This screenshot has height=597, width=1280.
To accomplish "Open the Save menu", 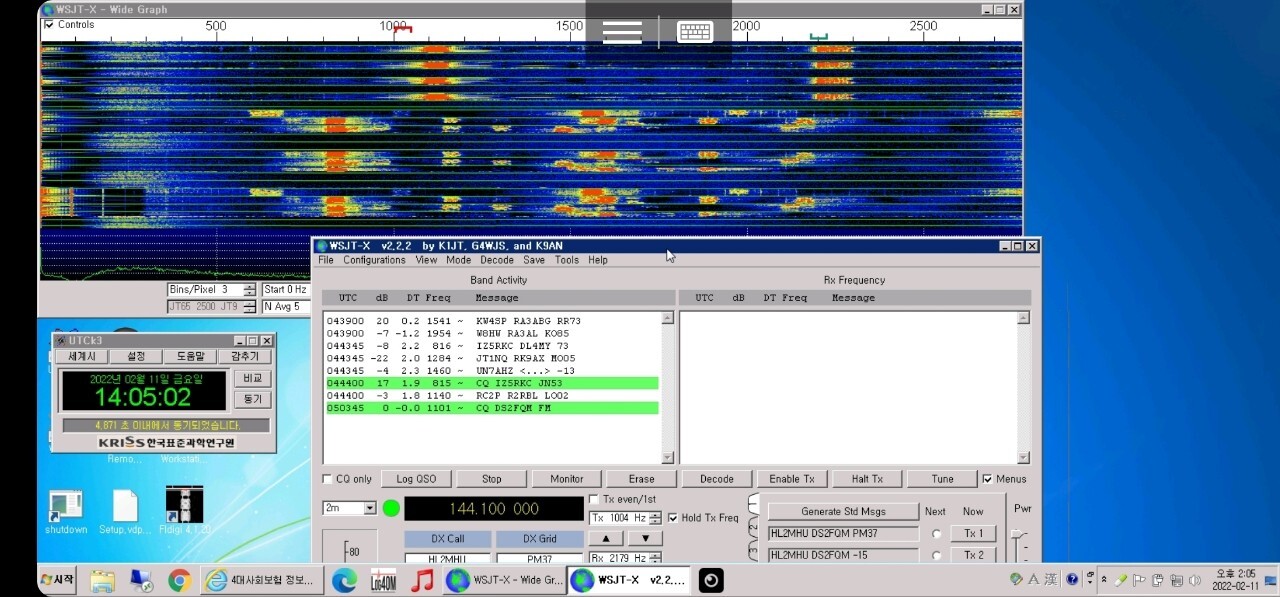I will 534,260.
